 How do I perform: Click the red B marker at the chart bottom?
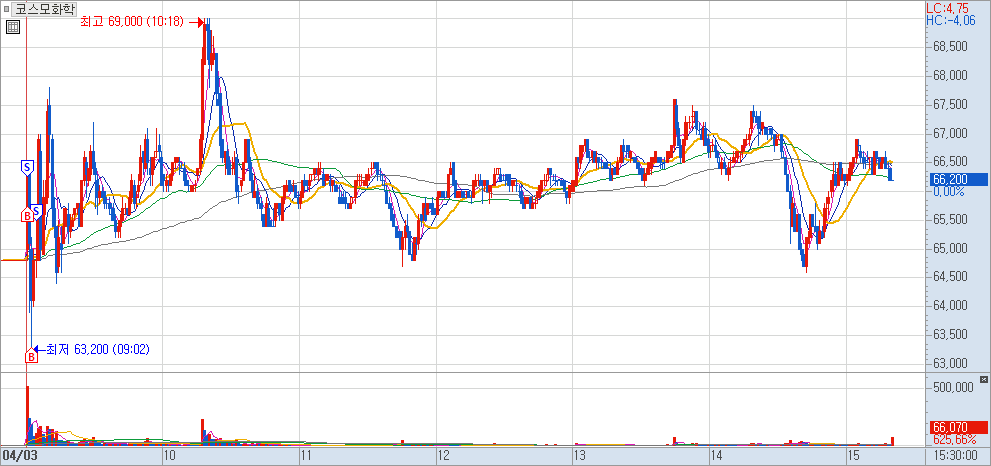[31, 357]
